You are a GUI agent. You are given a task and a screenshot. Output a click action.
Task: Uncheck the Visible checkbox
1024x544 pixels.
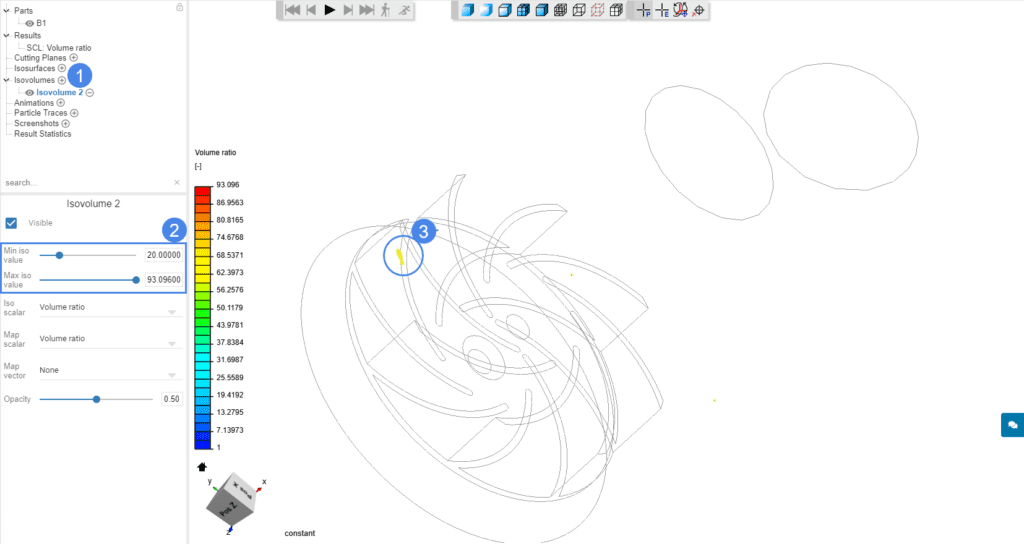tap(11, 223)
